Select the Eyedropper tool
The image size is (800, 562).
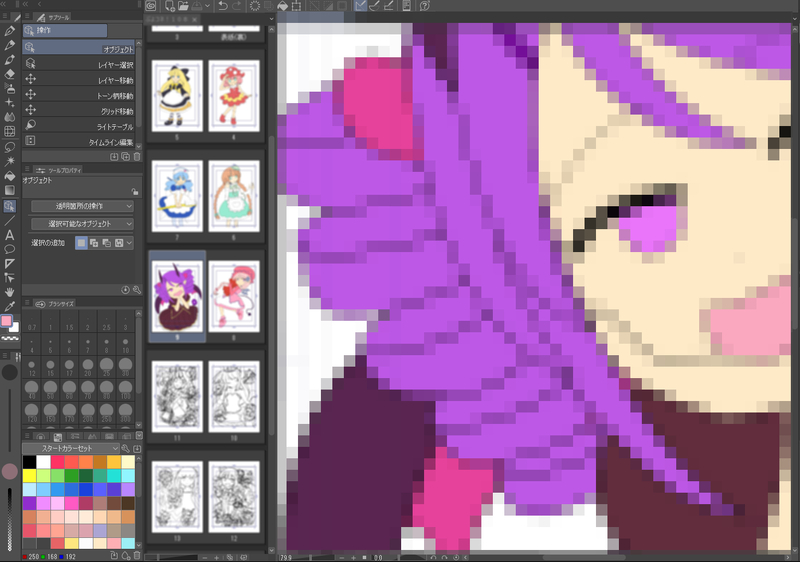point(10,306)
